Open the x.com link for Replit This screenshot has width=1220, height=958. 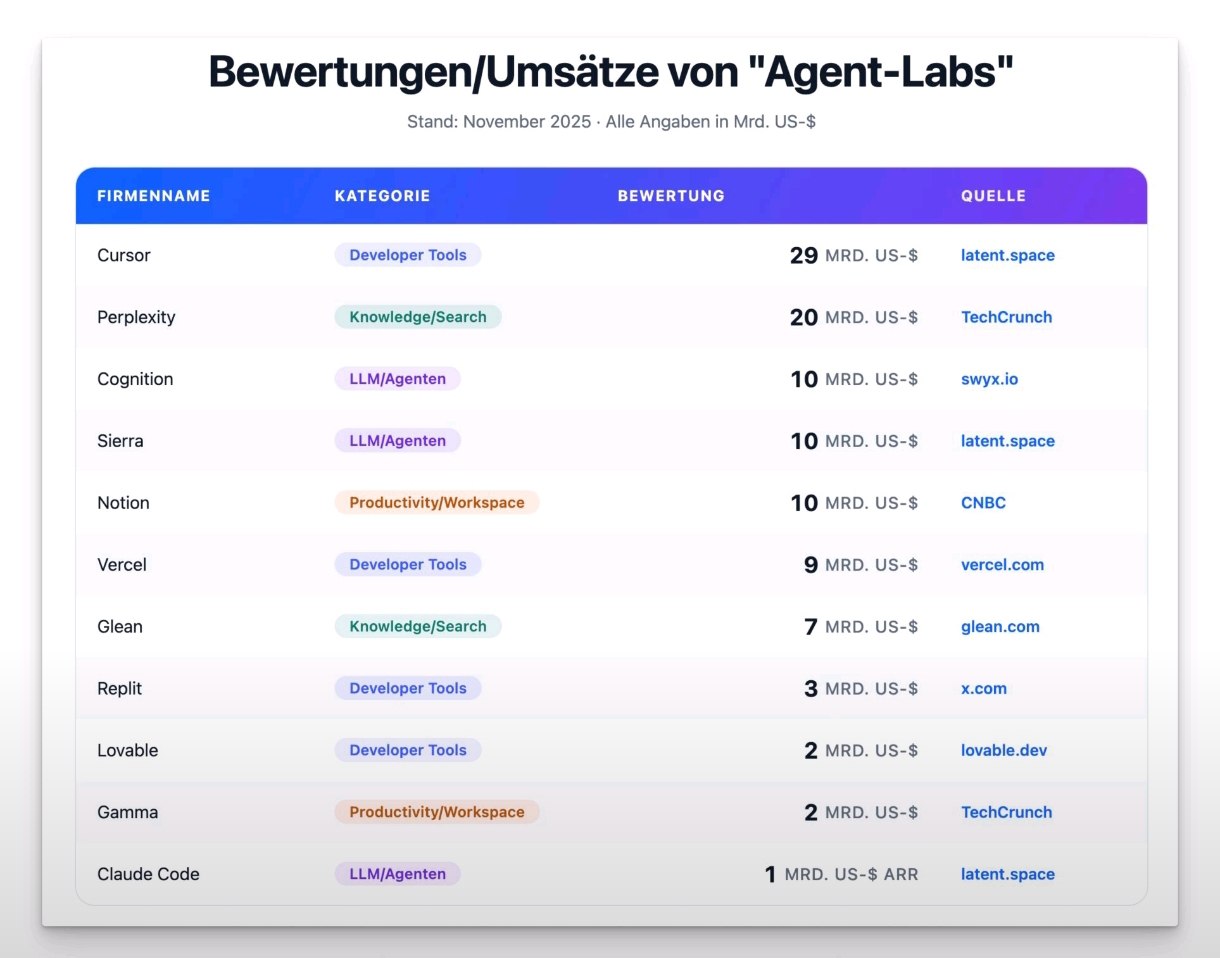[983, 689]
